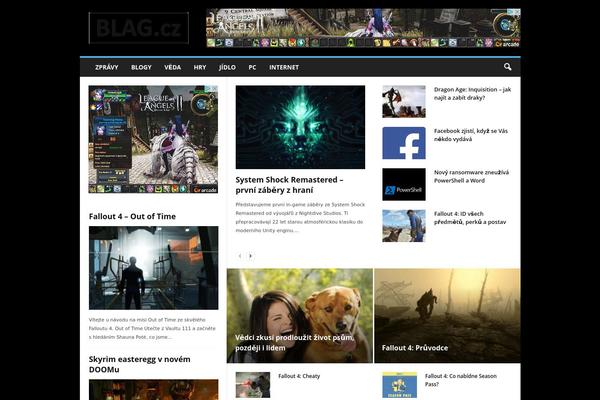Click the Facebook logo thumbnail
This screenshot has height=400, width=600.
(x=404, y=143)
